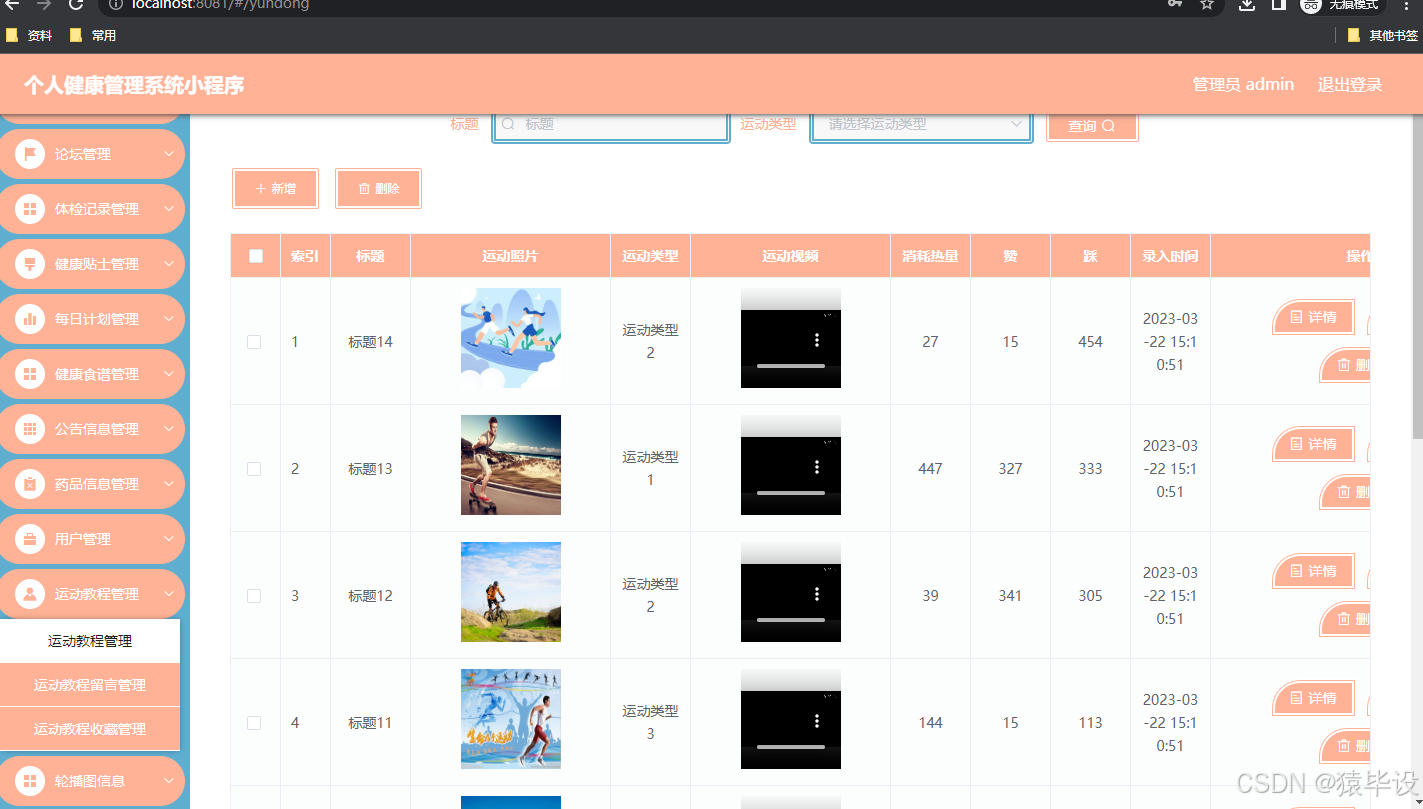
Task: Click the cyclist photo thumbnail for 标题12
Action: click(x=511, y=592)
